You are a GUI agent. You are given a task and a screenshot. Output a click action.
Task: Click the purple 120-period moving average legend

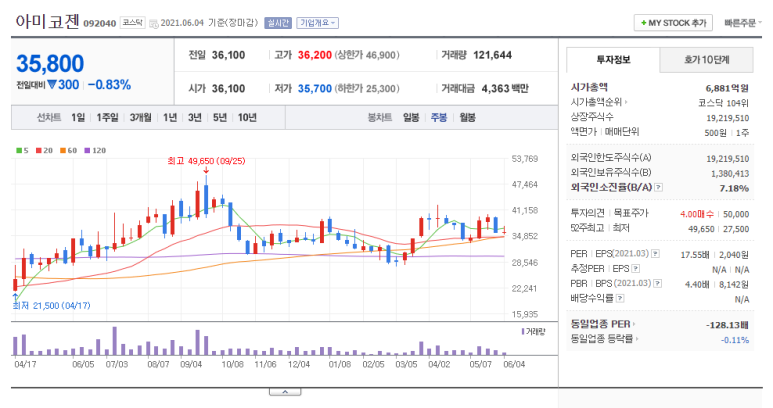coord(95,150)
